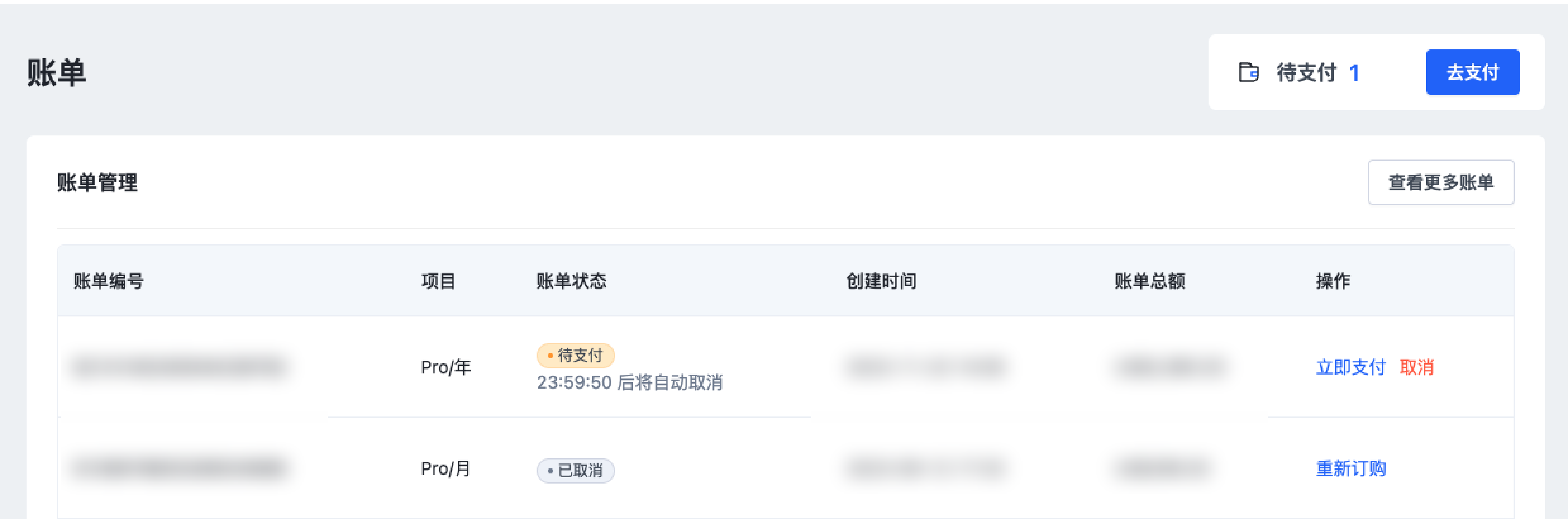Select the 账单总额 column header

coord(1149,281)
